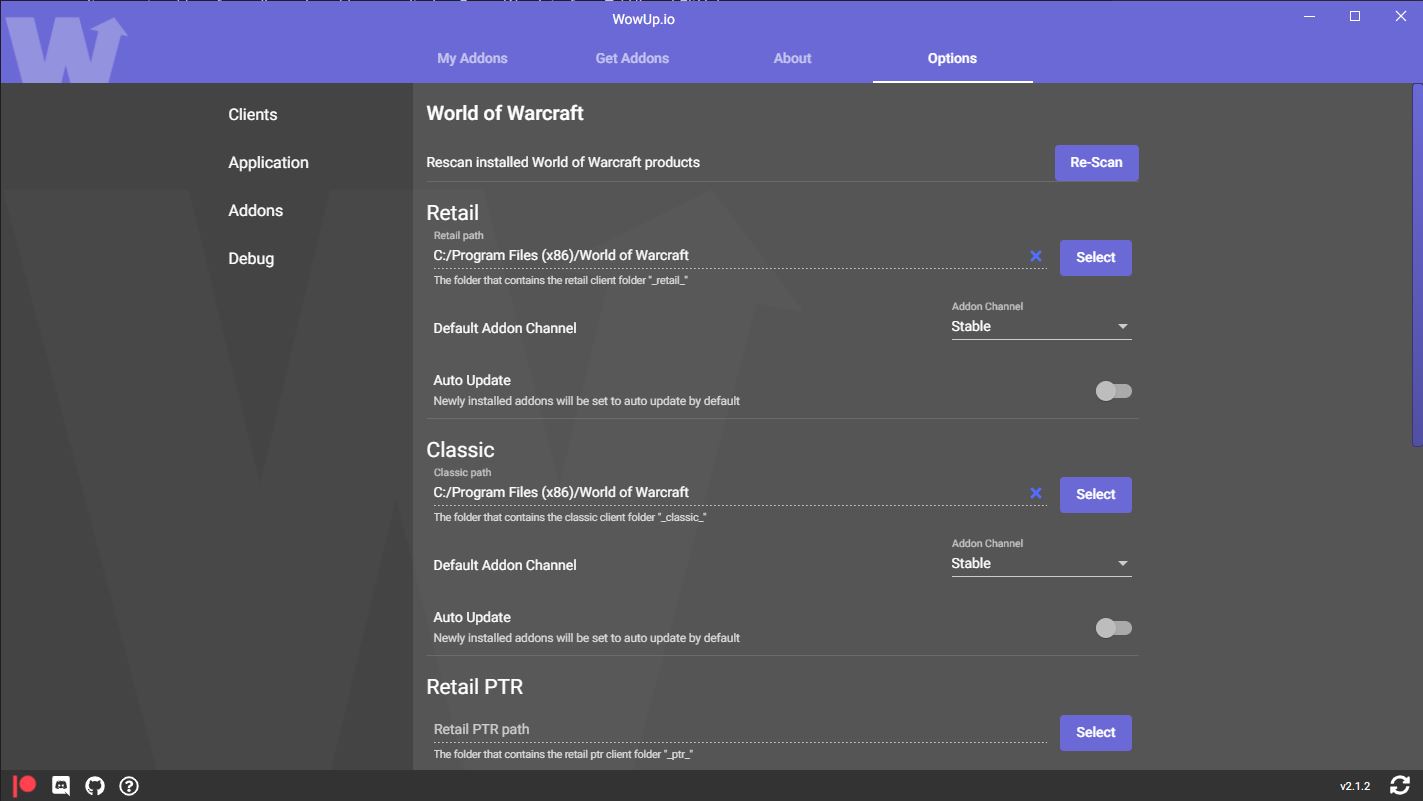Viewport: 1423px width, 801px height.
Task: Click the help question mark icon
Action: pyautogui.click(x=129, y=786)
